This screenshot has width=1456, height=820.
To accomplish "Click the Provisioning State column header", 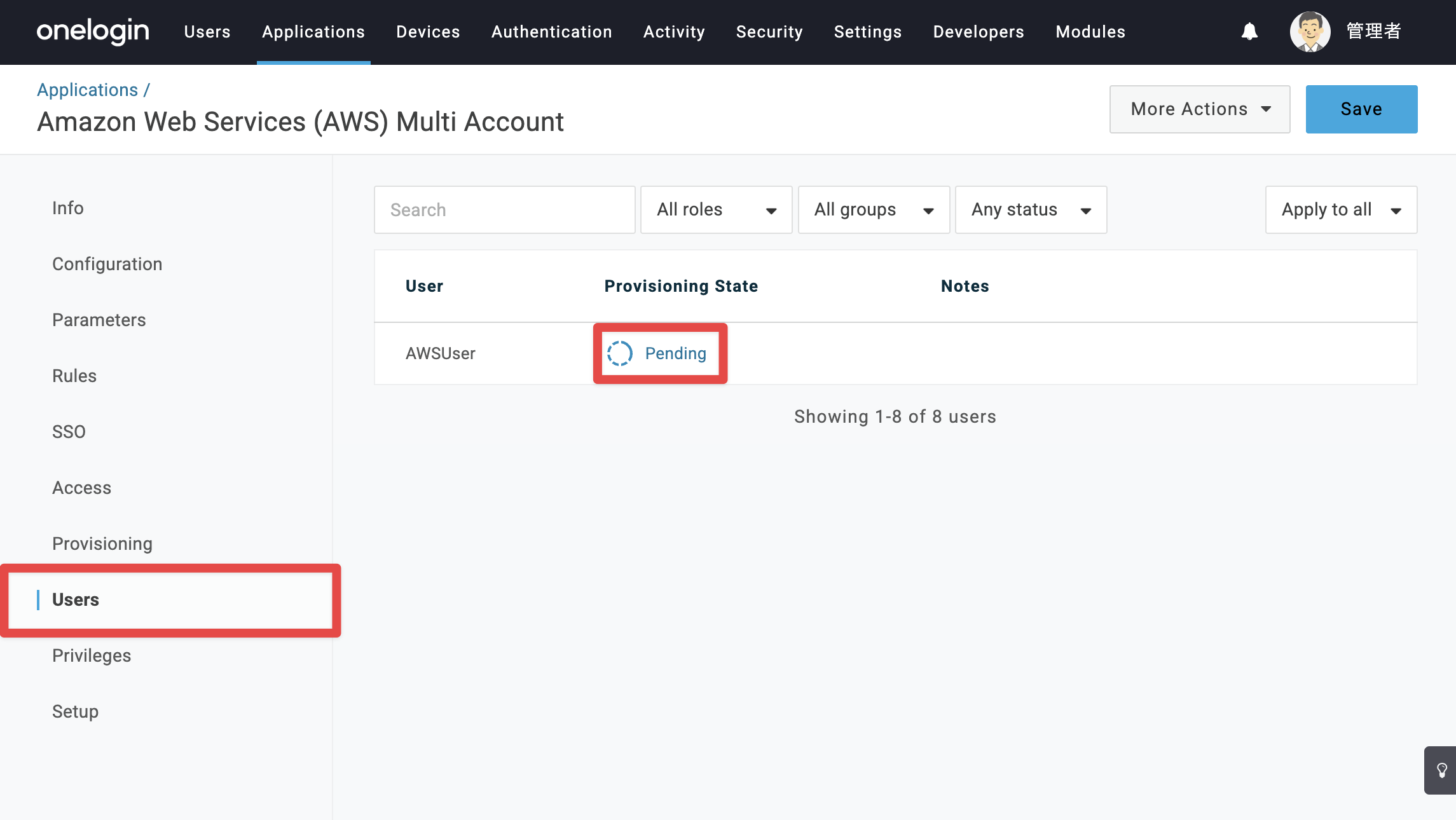I will point(682,286).
